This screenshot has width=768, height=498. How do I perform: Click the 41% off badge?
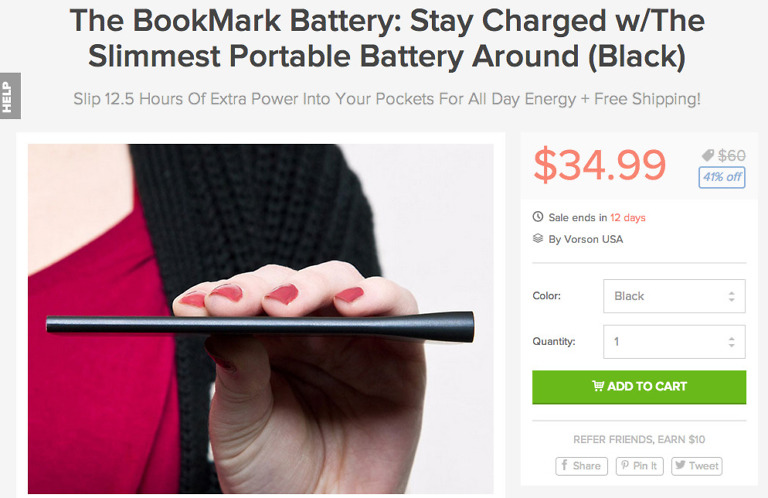tap(722, 177)
